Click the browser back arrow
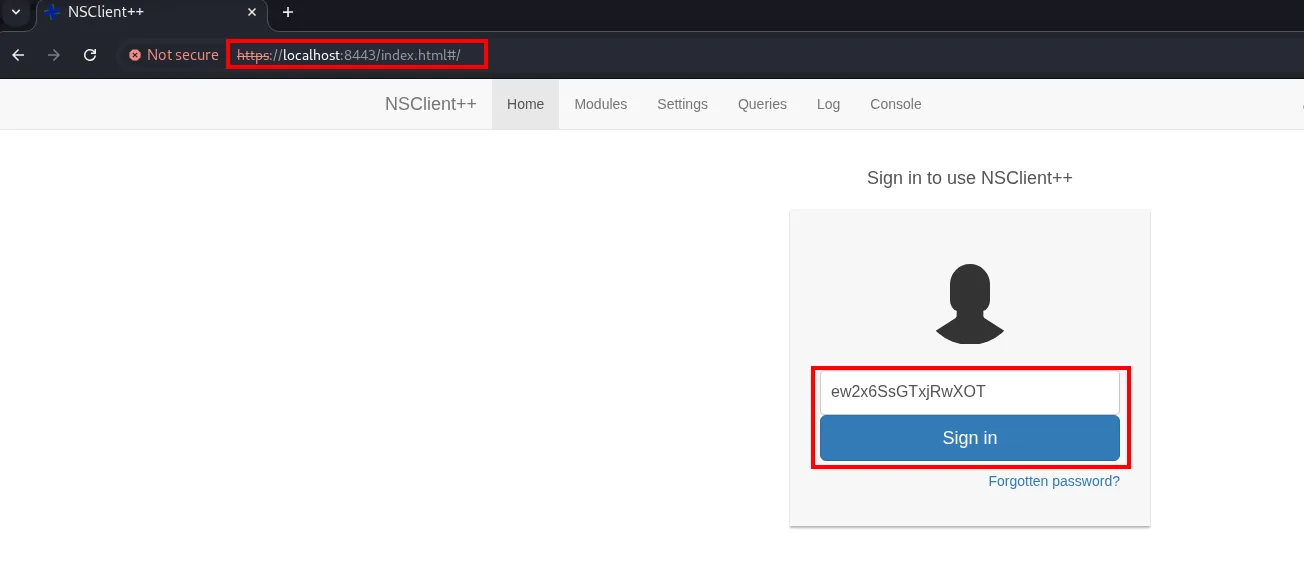The image size is (1304, 579). tap(18, 55)
